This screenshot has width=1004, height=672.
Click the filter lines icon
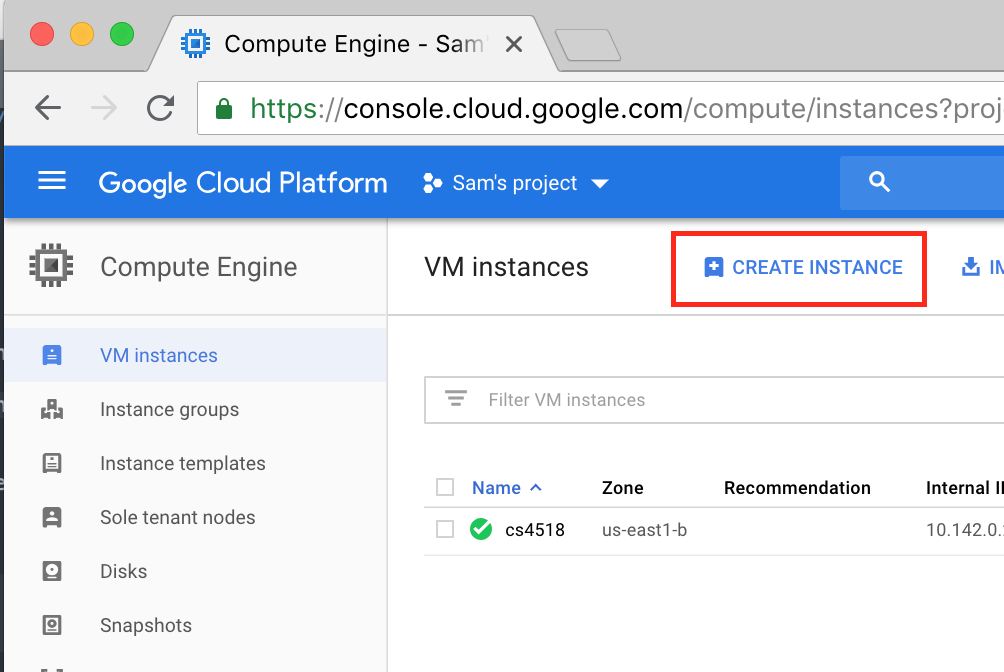456,399
